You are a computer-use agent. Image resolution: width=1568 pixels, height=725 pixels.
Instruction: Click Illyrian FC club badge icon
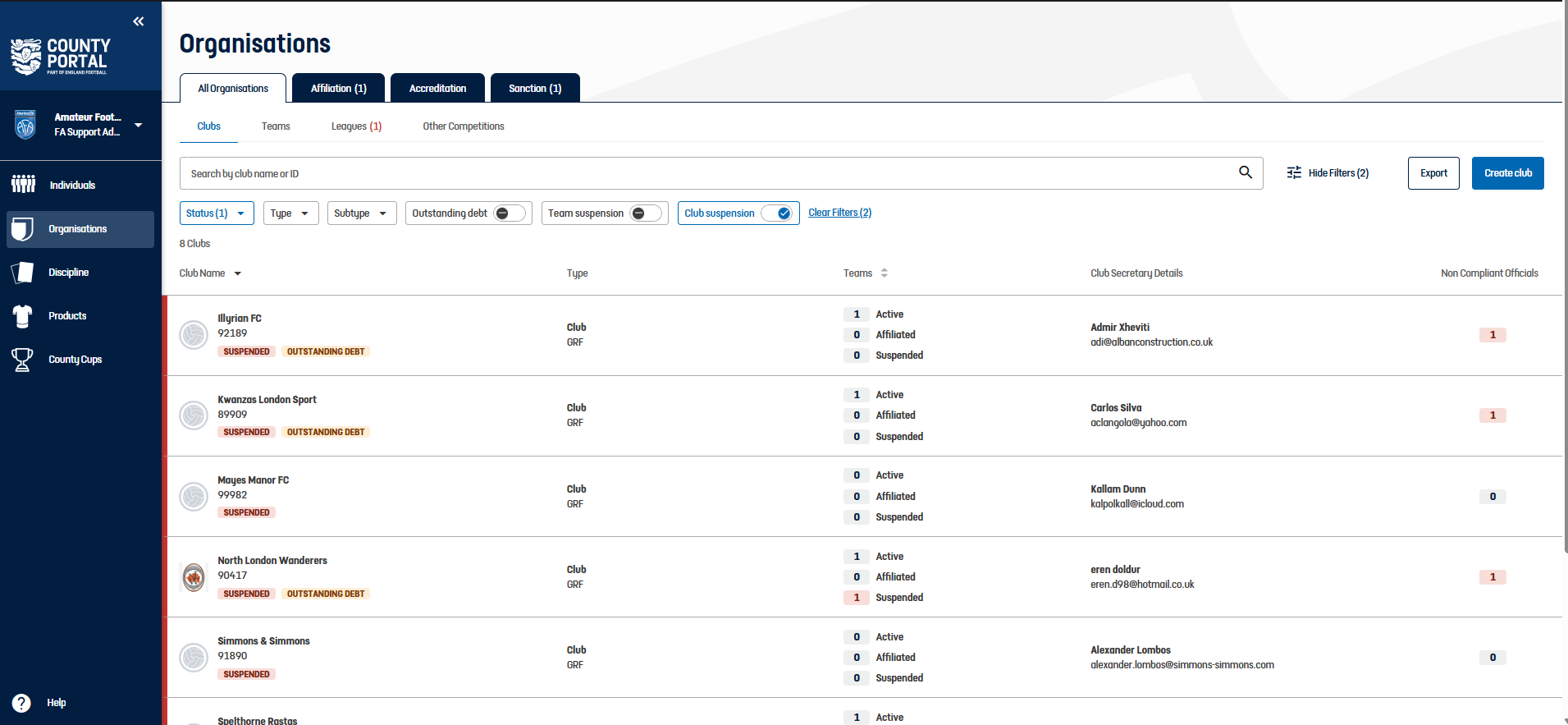click(194, 335)
